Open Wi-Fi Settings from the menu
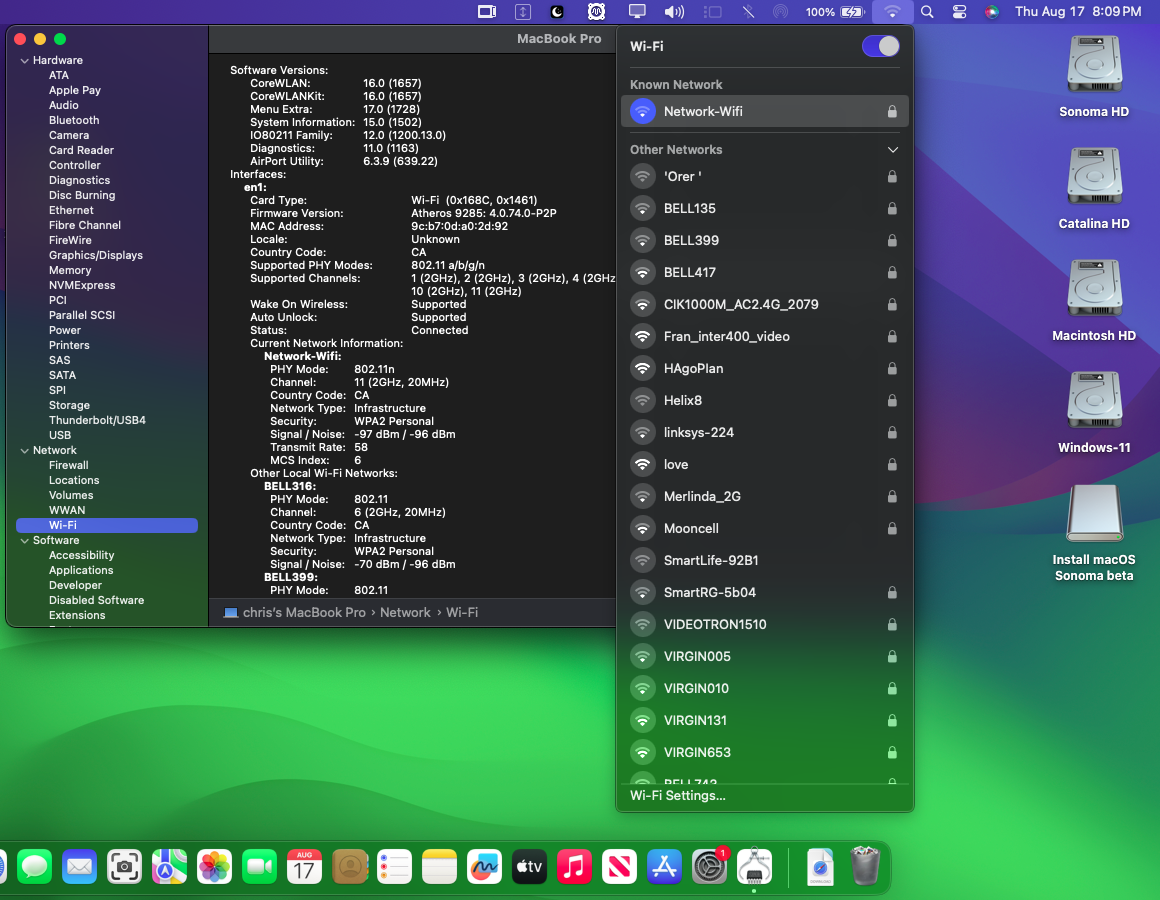The height and width of the screenshot is (900, 1160). point(678,796)
